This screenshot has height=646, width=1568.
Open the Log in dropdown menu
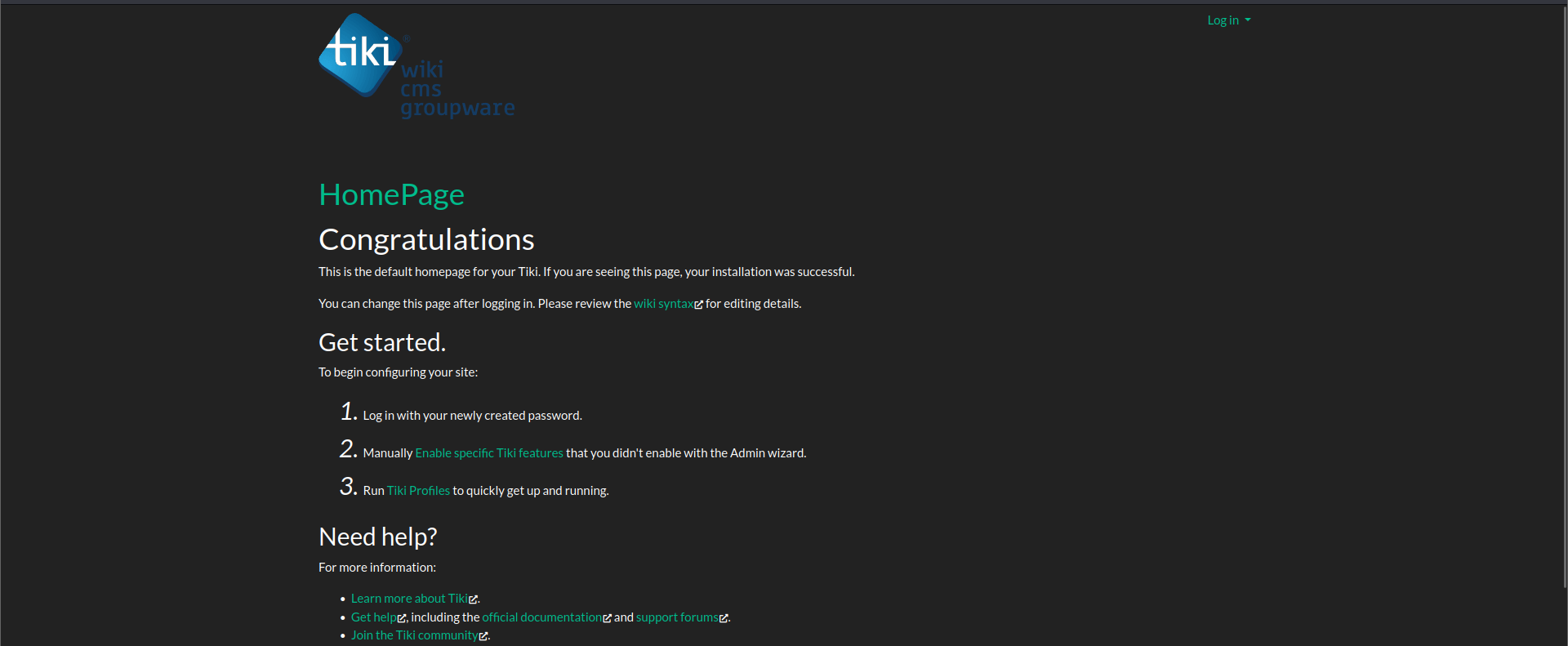pyautogui.click(x=1229, y=20)
